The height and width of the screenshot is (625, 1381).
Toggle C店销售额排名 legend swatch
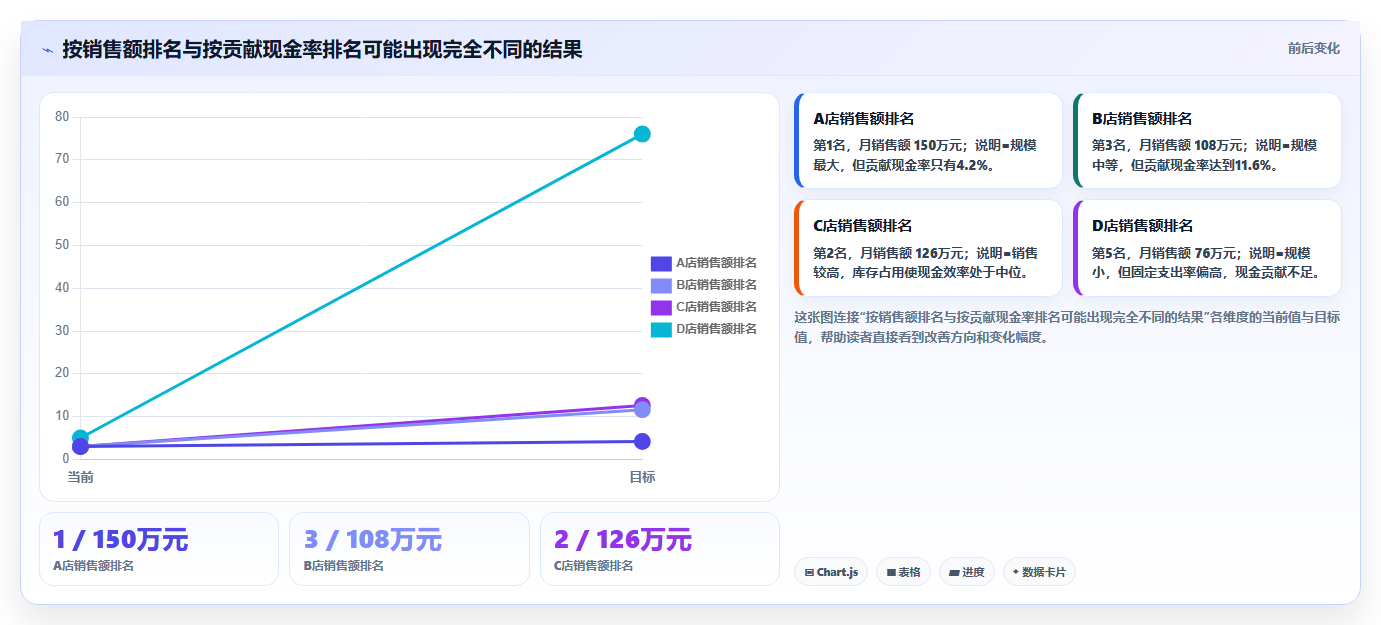[x=661, y=307]
